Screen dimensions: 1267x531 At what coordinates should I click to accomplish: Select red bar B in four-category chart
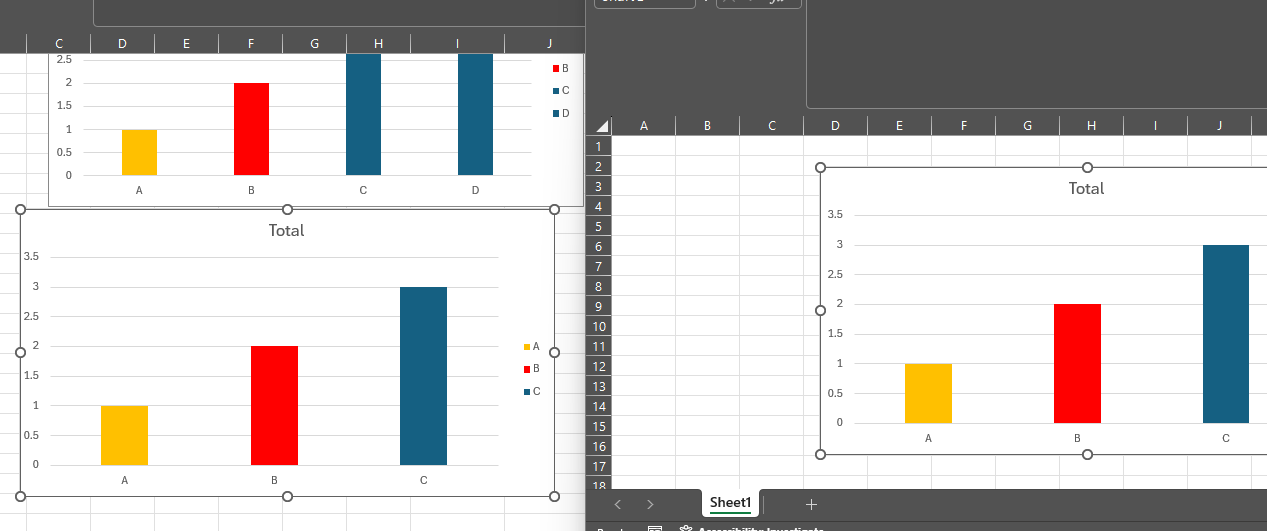pyautogui.click(x=251, y=129)
